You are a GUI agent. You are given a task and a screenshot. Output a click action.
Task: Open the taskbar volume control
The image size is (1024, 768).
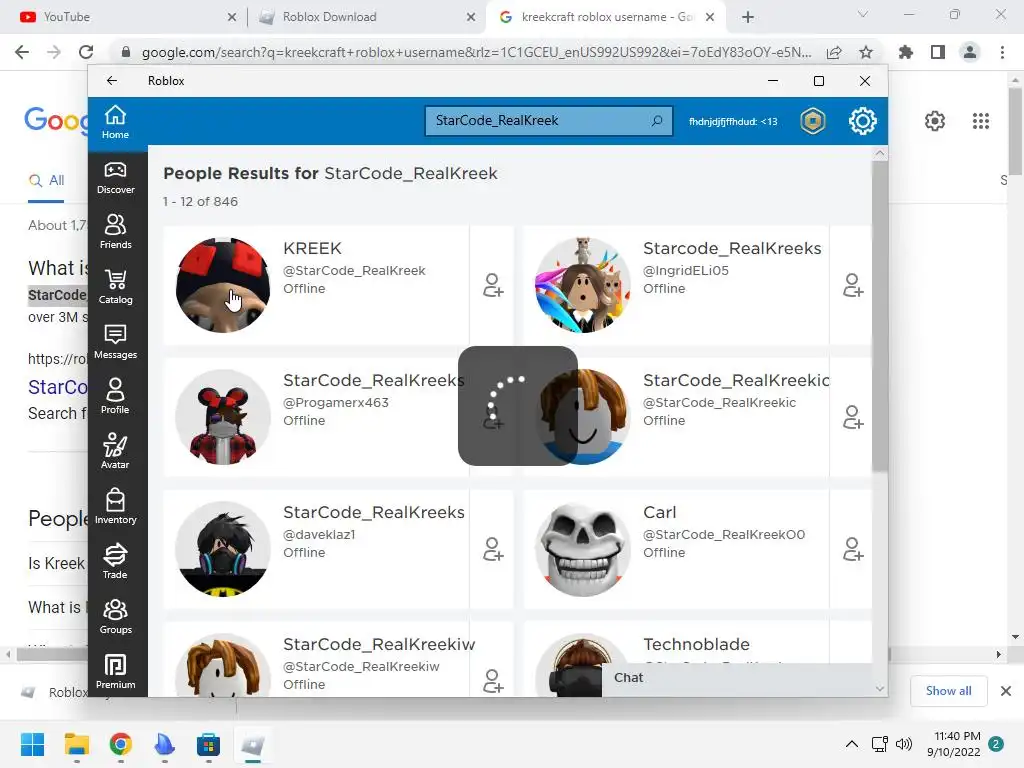pos(904,744)
